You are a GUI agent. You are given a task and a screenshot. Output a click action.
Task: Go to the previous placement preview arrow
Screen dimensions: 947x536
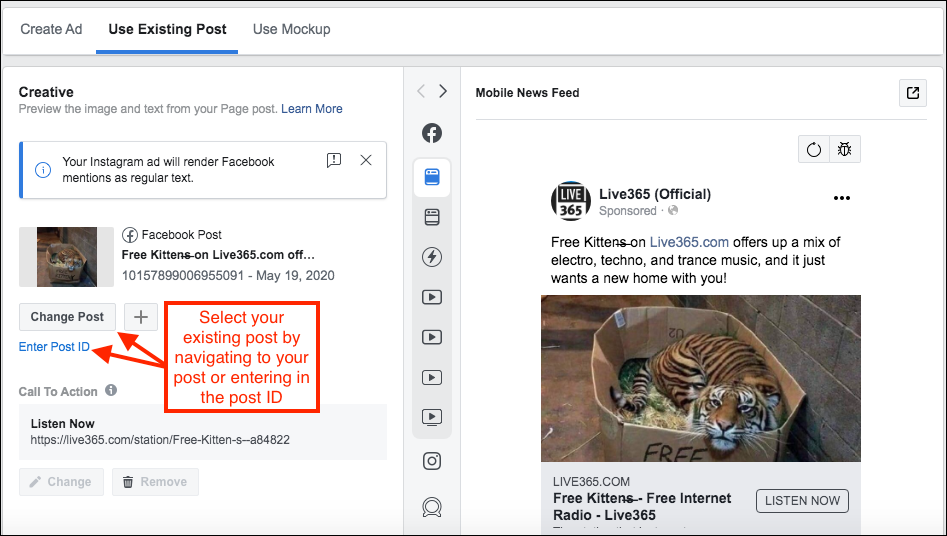421,91
